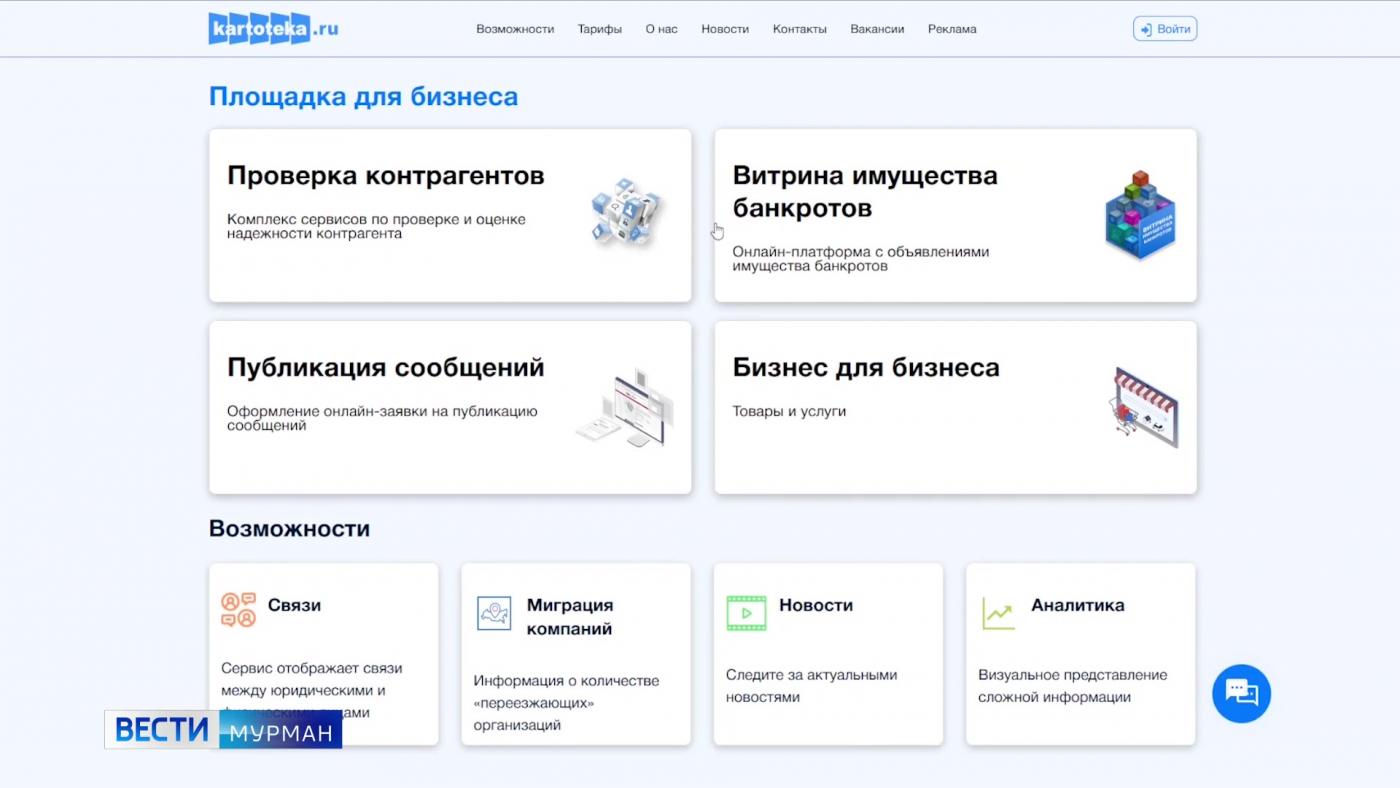Go to the О нас page
Viewport: 1400px width, 788px height.
point(661,29)
